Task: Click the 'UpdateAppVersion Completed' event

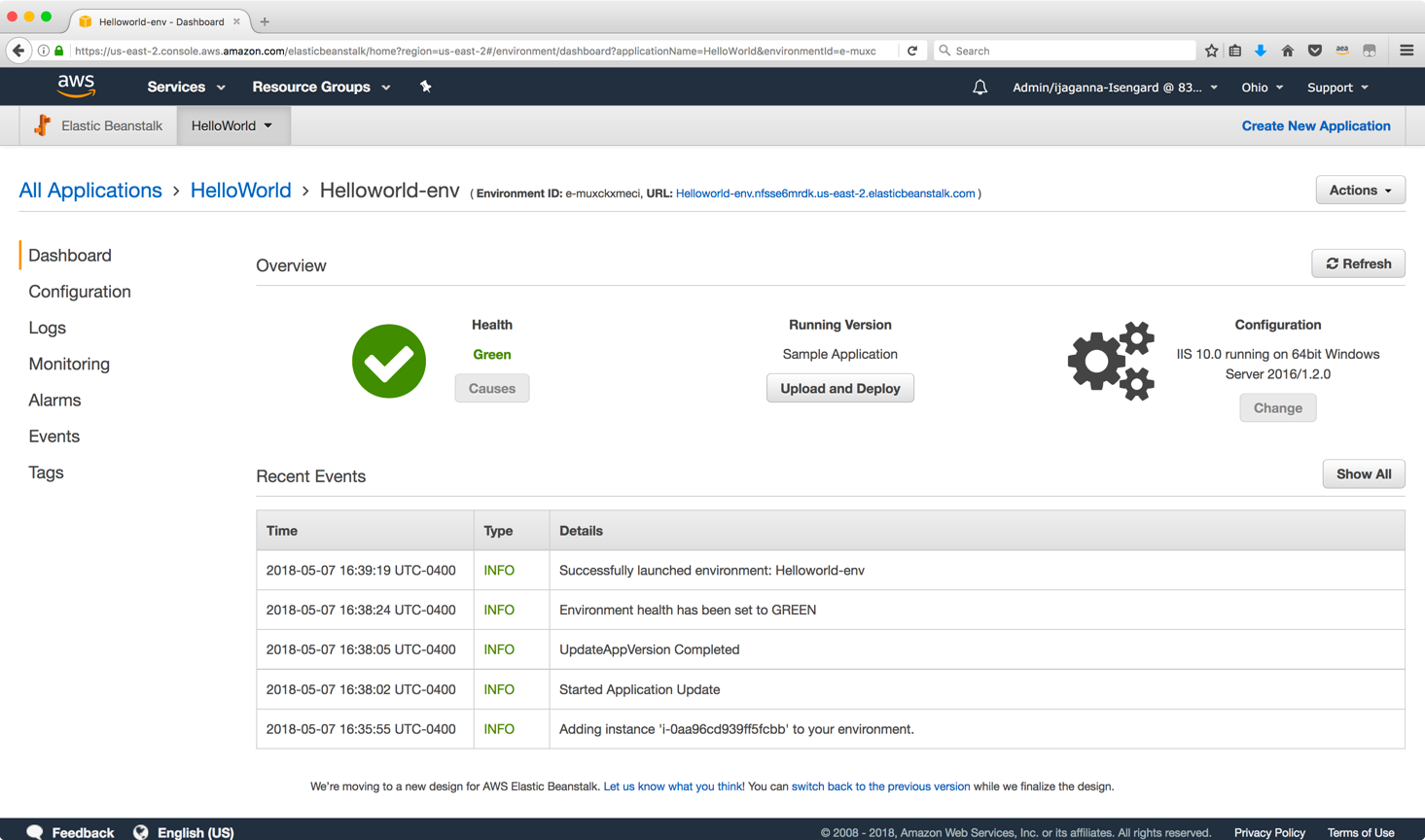Action: (x=650, y=649)
